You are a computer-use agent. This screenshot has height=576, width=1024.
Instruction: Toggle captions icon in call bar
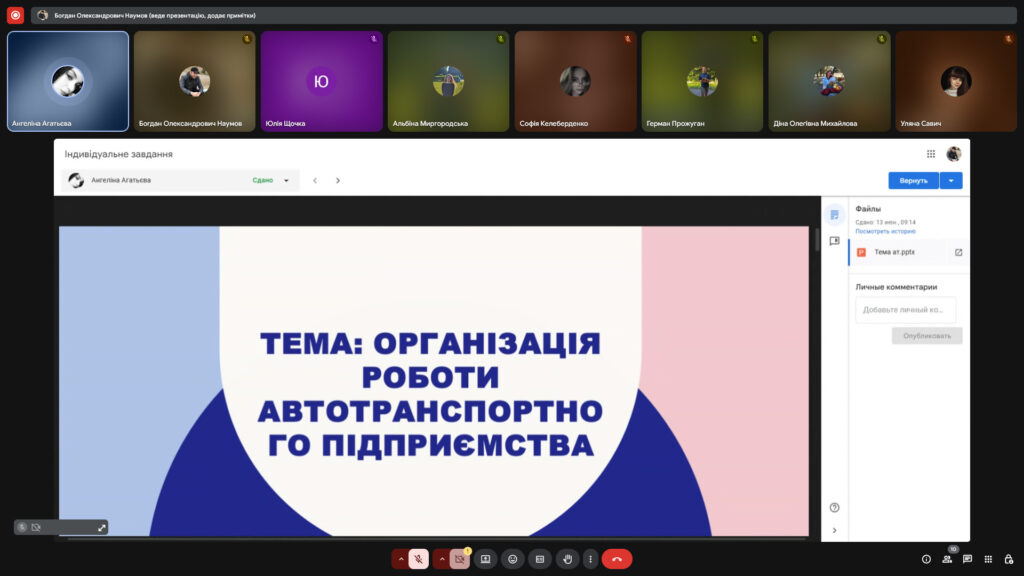(540, 559)
